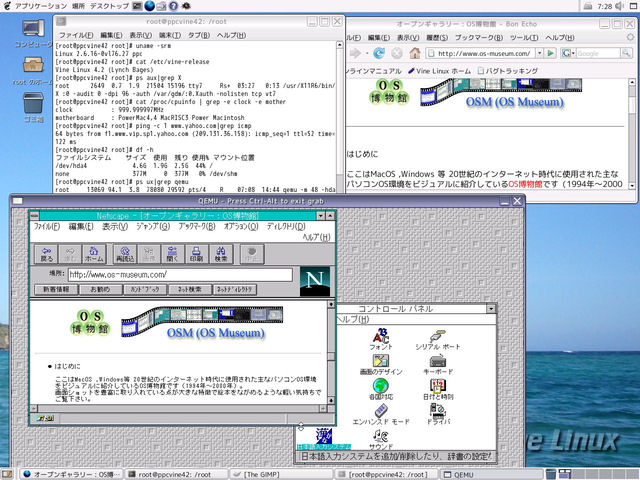The height and width of the screenshot is (480, 640).
Task: Click Netscape ホーム home toolbar button
Action: (x=94, y=254)
